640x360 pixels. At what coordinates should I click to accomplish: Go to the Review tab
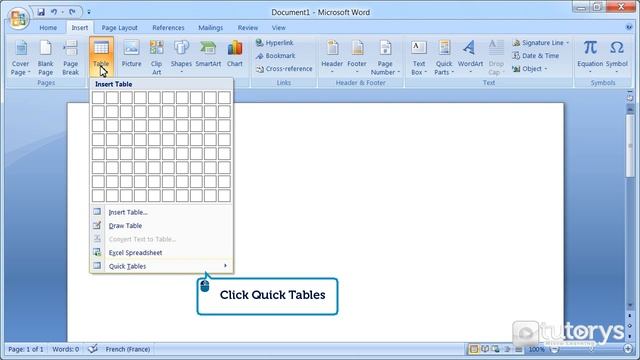tap(248, 28)
